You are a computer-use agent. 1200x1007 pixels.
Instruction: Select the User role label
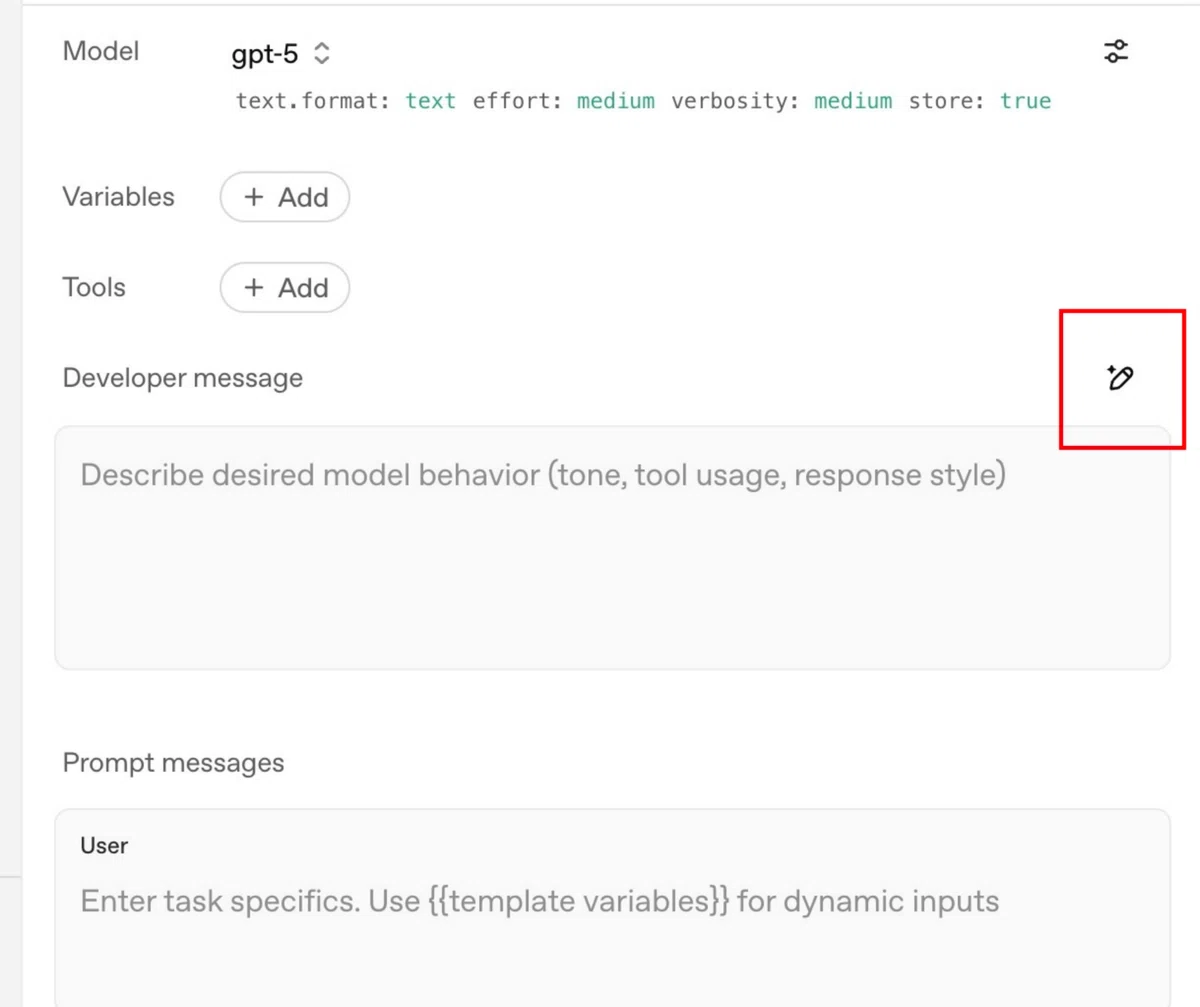[104, 846]
